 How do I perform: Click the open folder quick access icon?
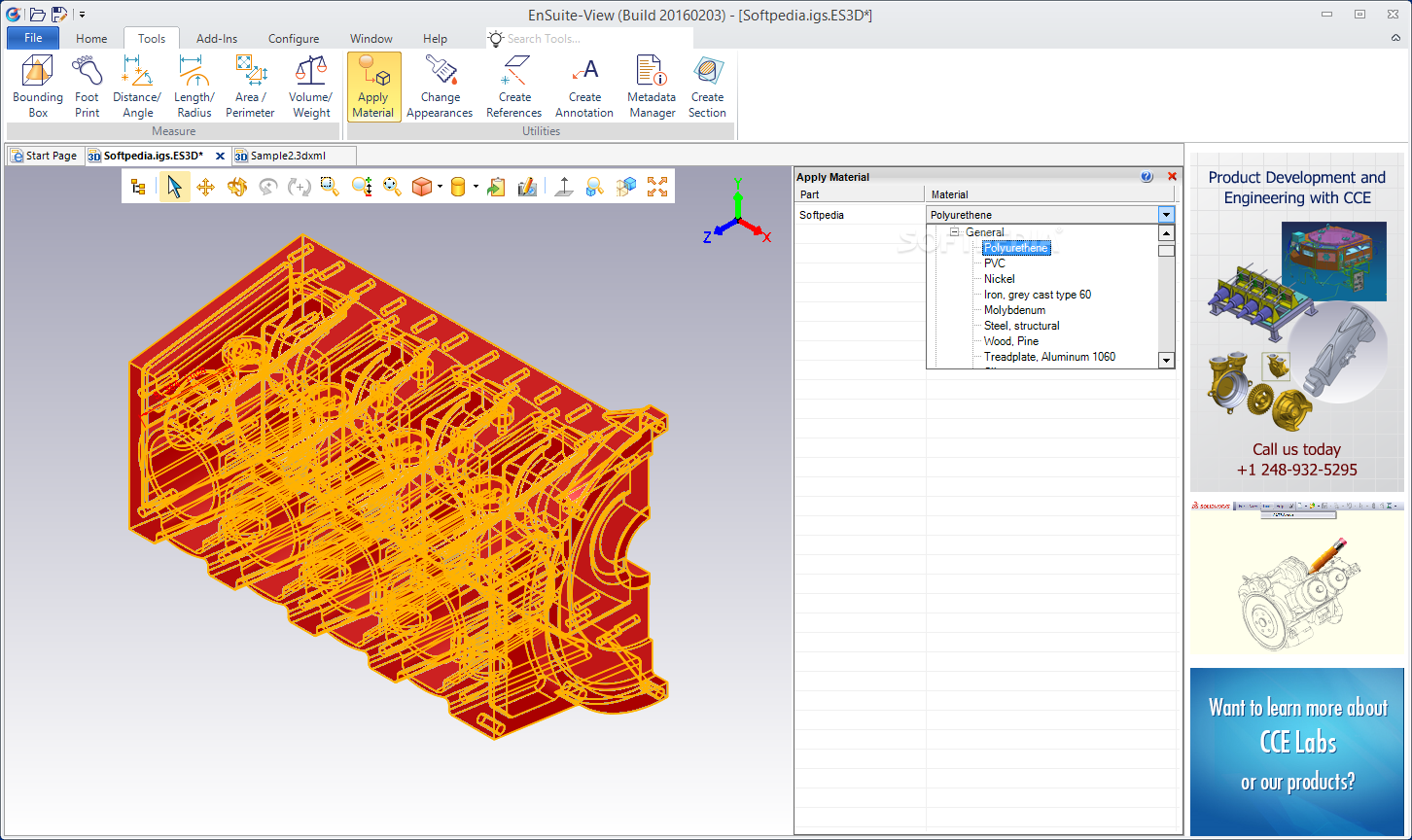tap(37, 14)
